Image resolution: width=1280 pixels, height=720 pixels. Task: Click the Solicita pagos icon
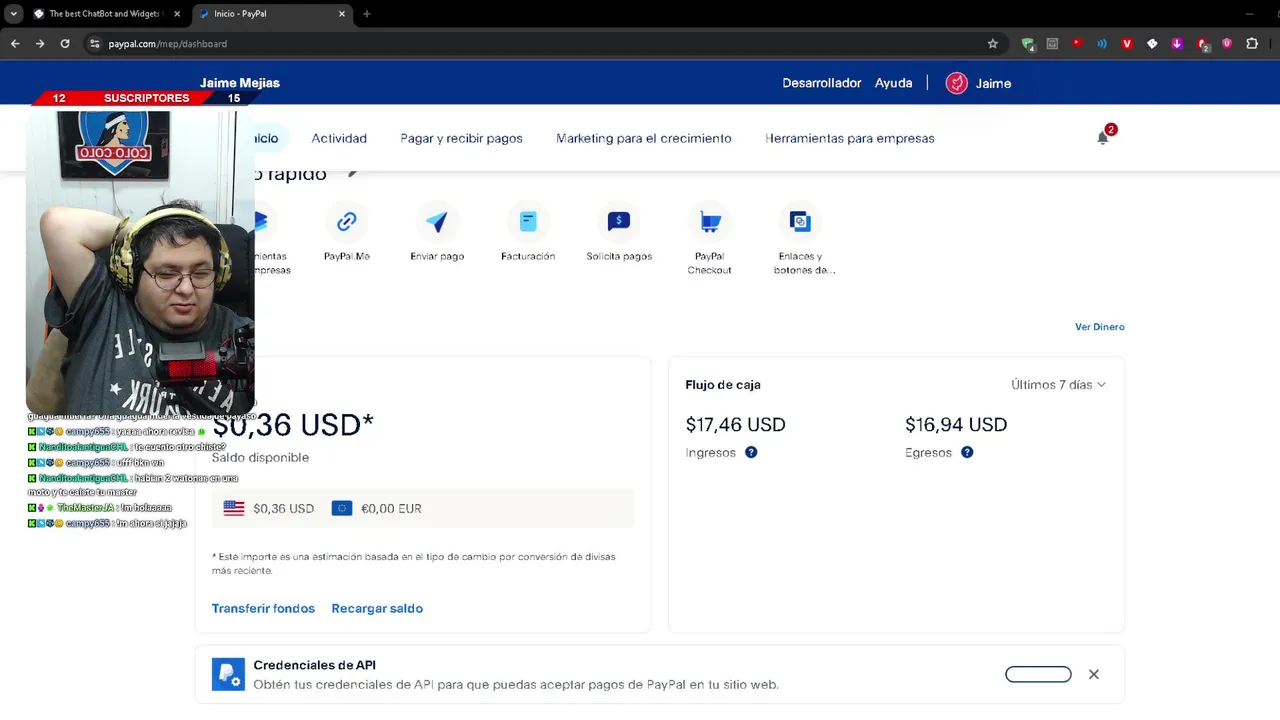[x=619, y=221]
